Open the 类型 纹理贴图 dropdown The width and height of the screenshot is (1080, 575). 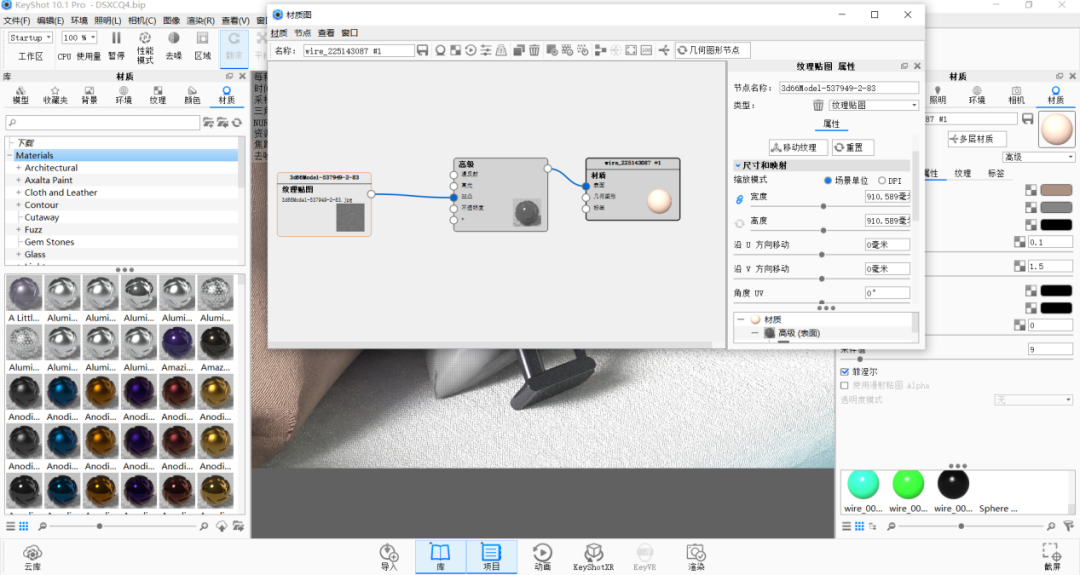[873, 105]
